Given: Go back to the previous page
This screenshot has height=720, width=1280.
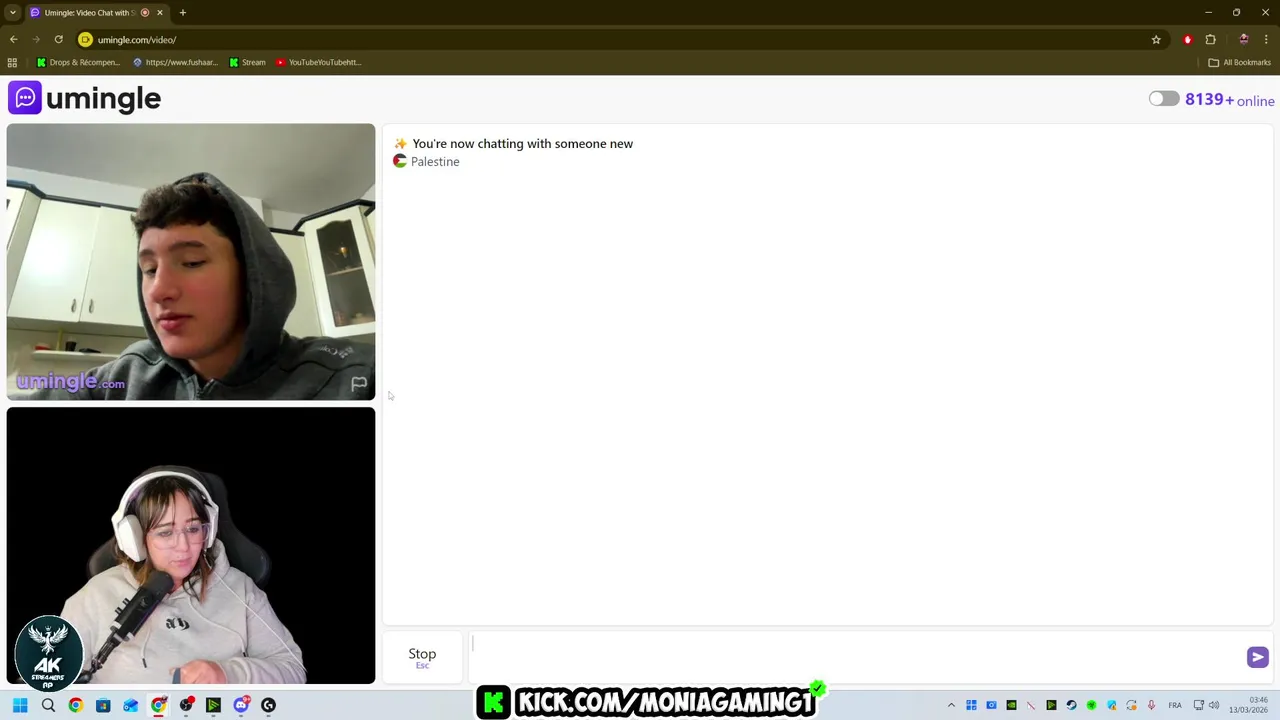Looking at the screenshot, I should pyautogui.click(x=14, y=40).
